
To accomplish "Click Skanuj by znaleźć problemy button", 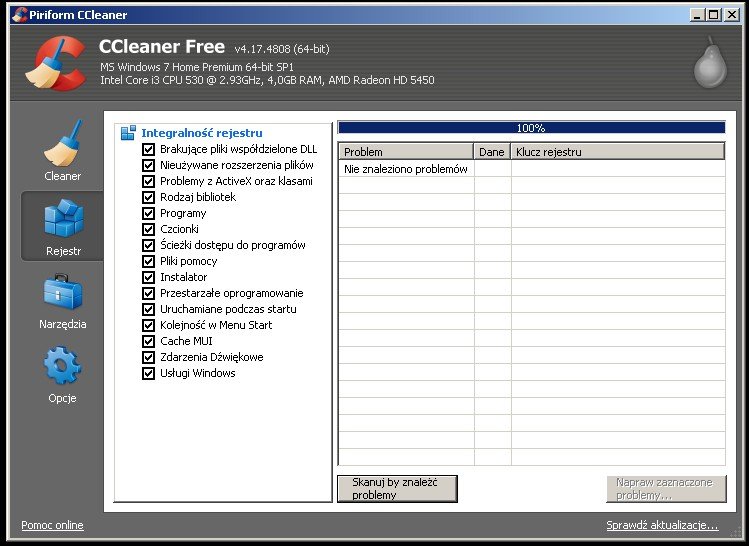I will click(x=397, y=489).
